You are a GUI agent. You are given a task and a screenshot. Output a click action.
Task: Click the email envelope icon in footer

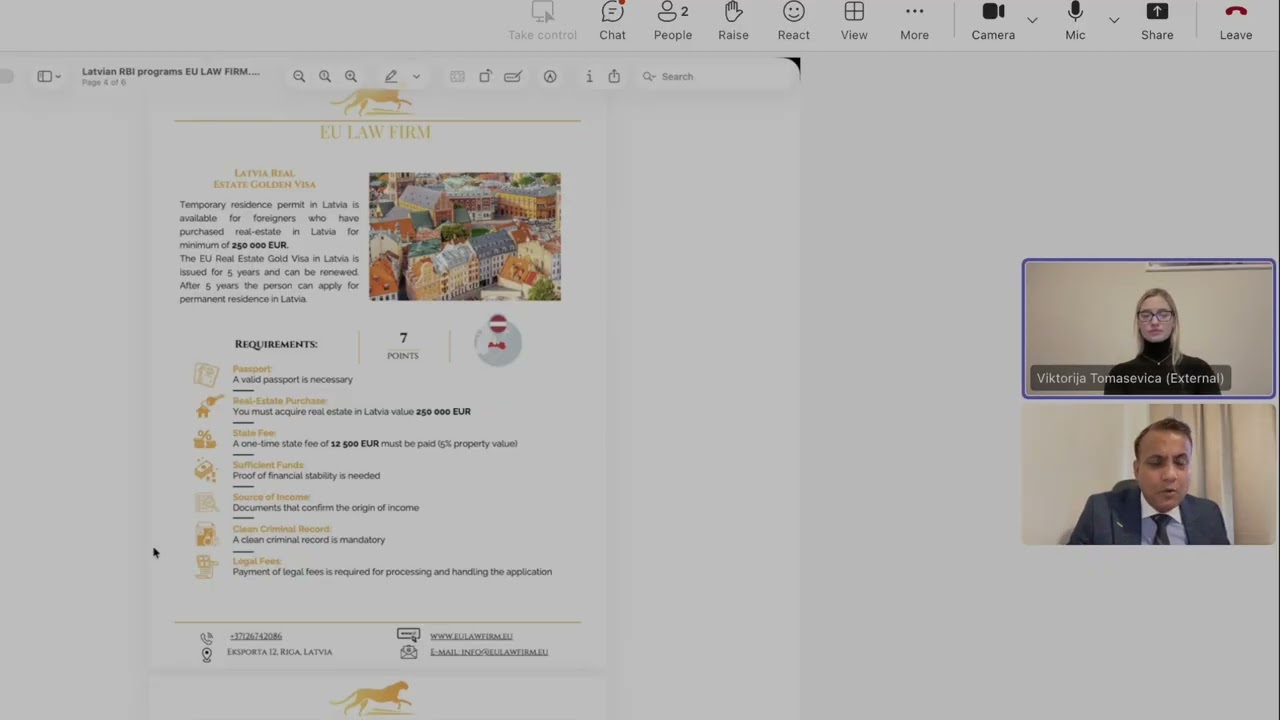click(408, 652)
